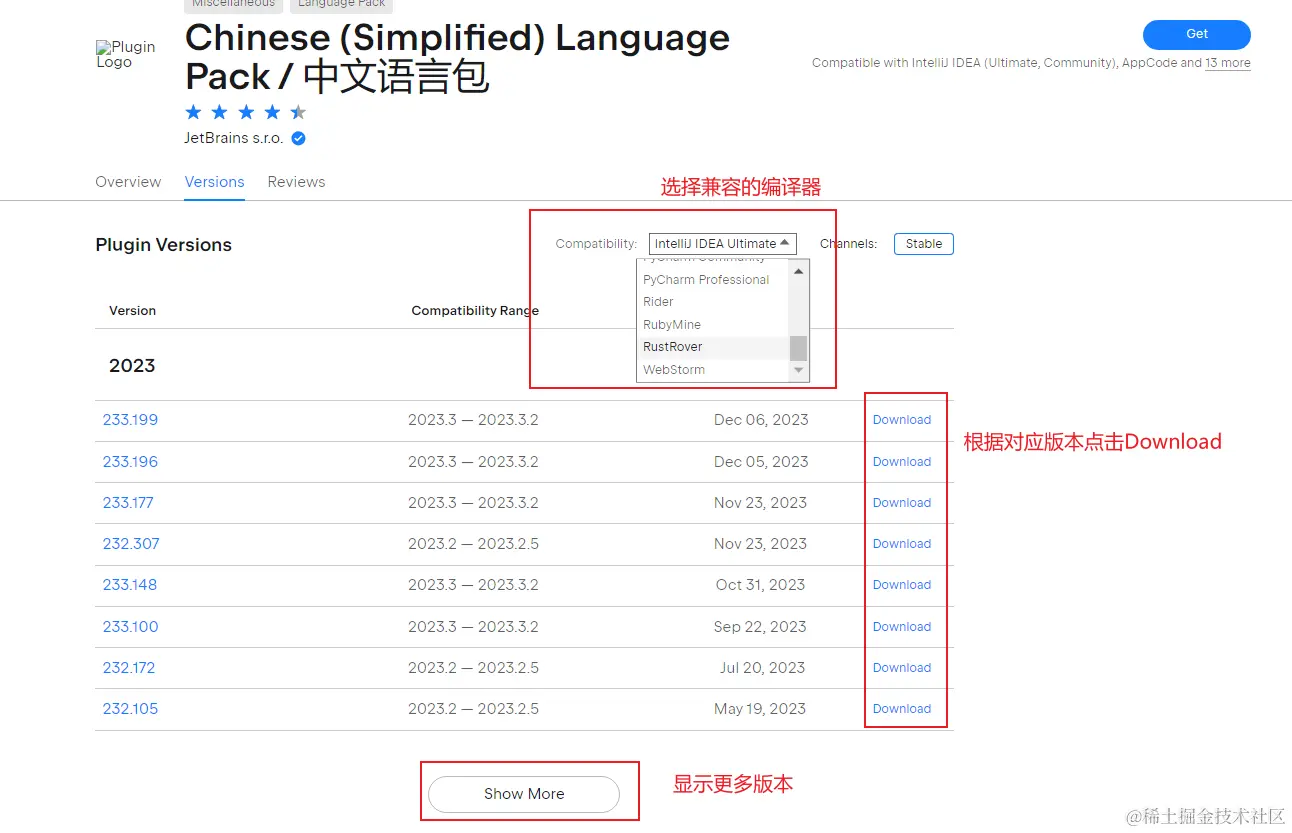Open JetBrains s.r.o. vendor link
1292x833 pixels.
point(233,138)
